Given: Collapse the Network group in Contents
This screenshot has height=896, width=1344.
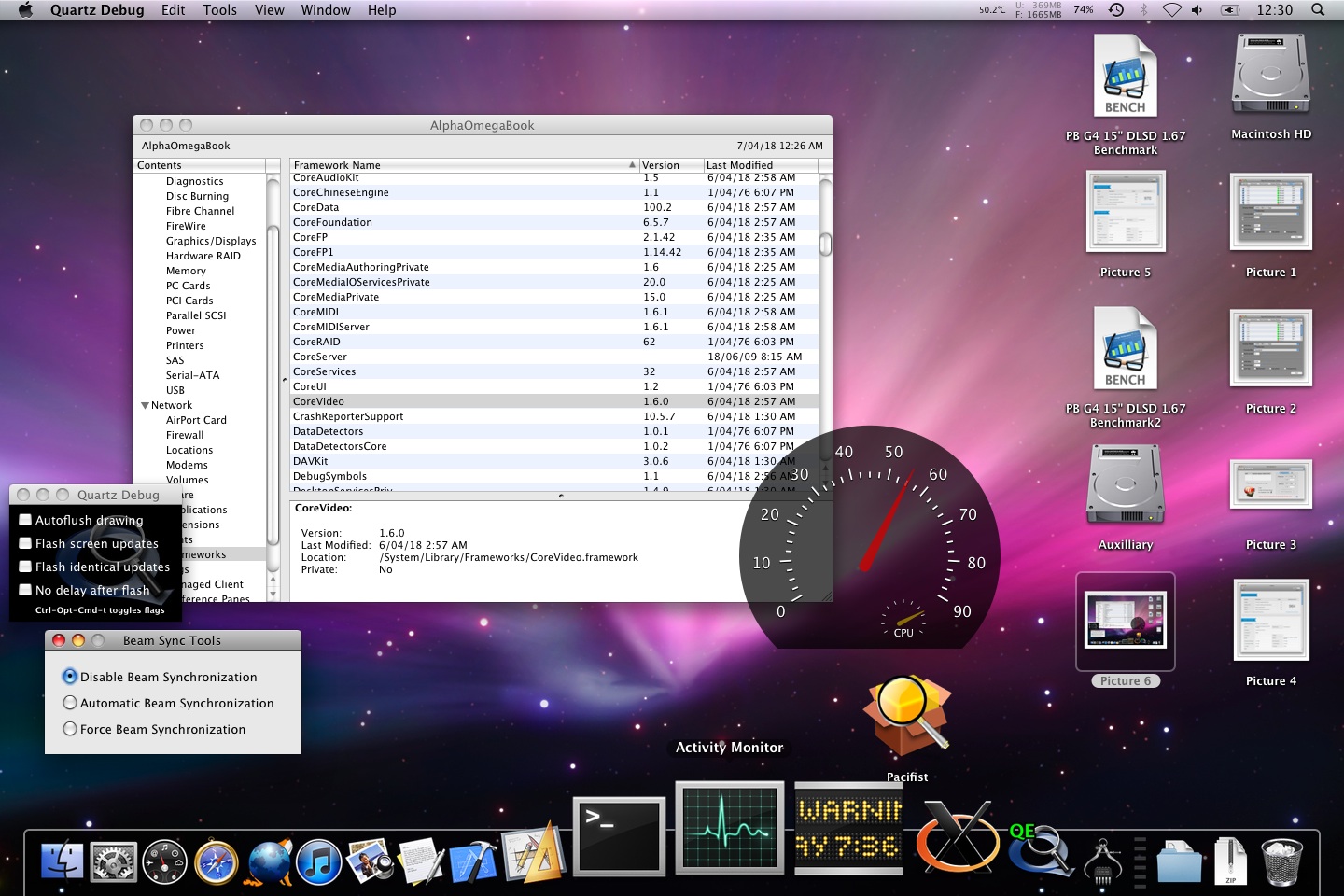Looking at the screenshot, I should tap(145, 405).
